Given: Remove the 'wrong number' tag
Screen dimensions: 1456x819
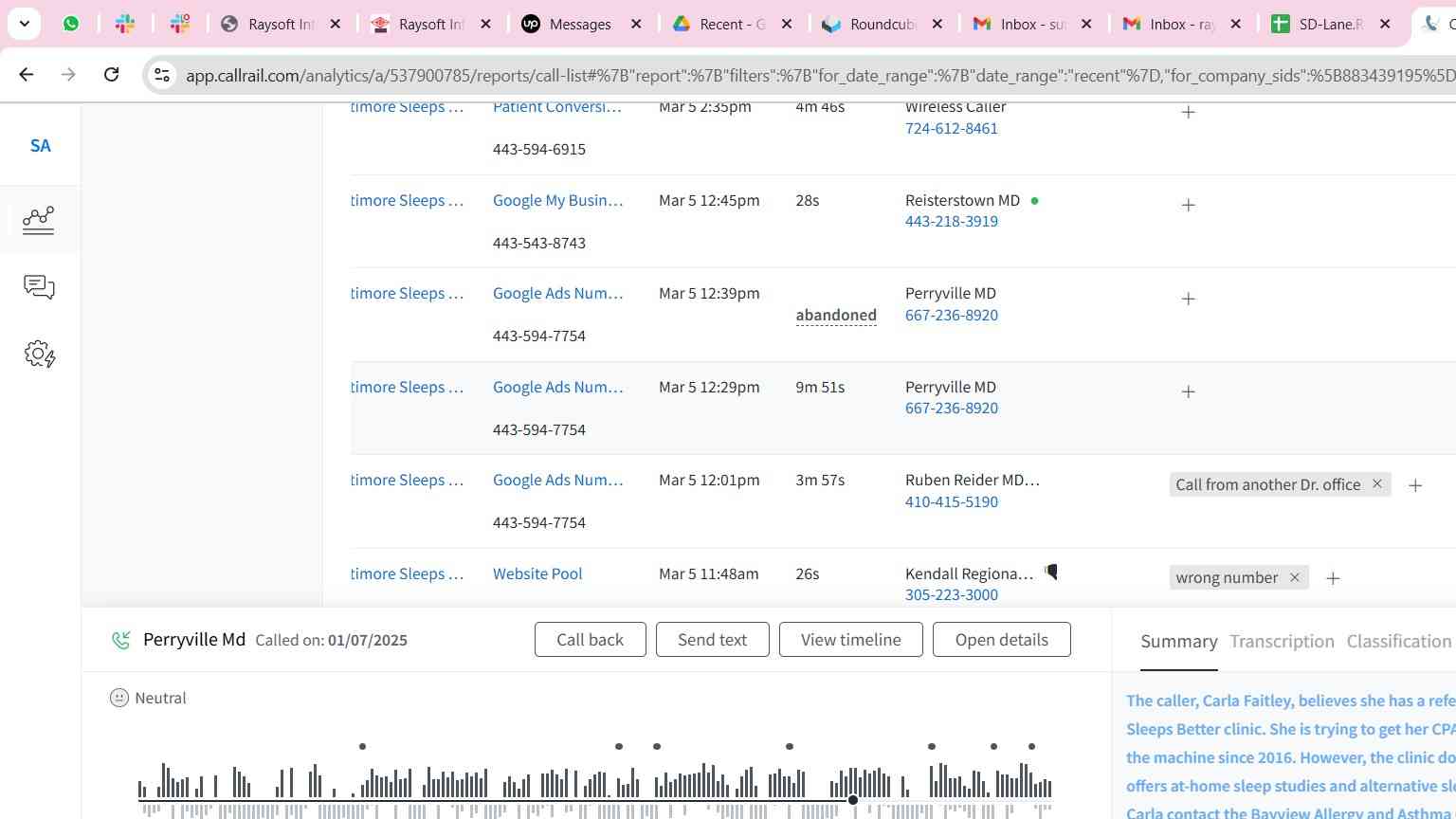Looking at the screenshot, I should [1294, 577].
